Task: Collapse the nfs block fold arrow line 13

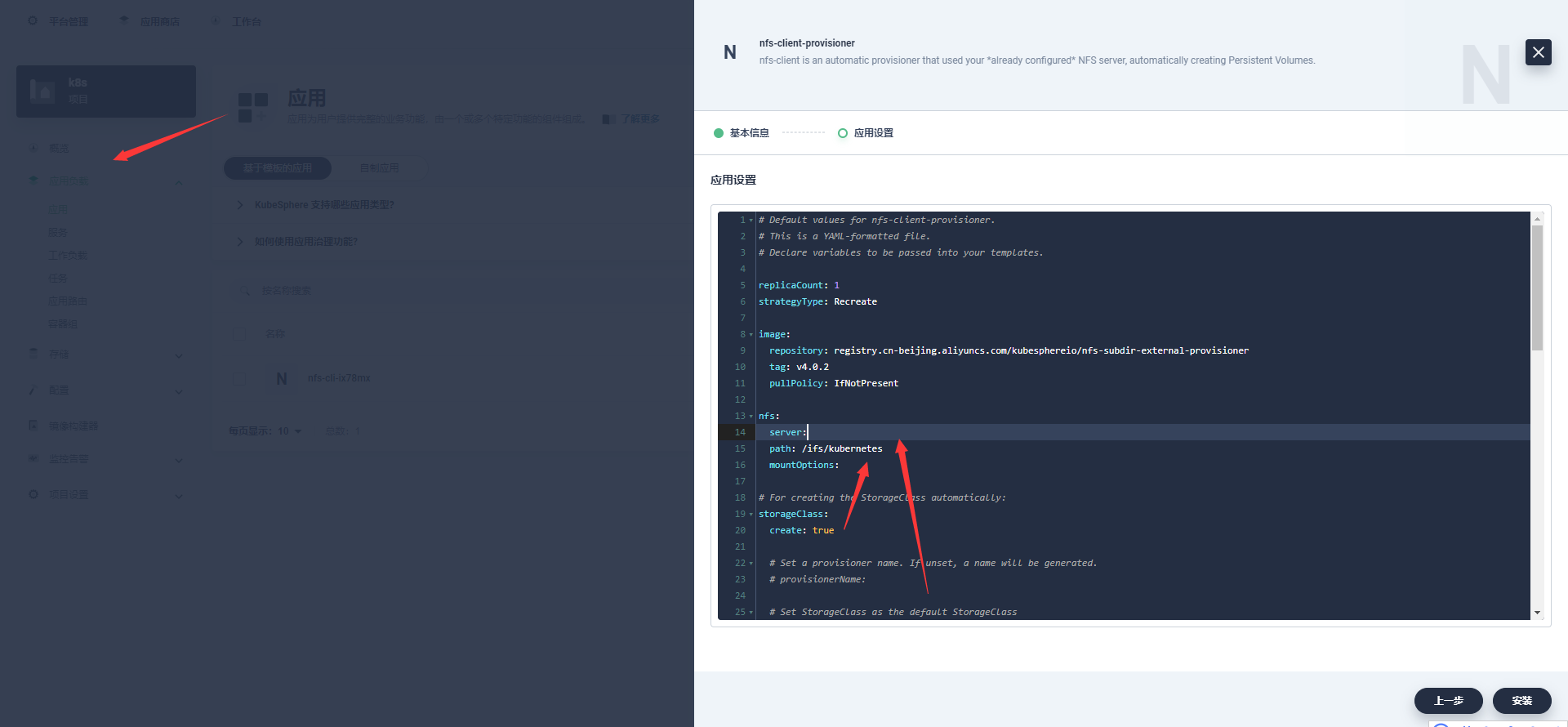Action: [x=751, y=417]
